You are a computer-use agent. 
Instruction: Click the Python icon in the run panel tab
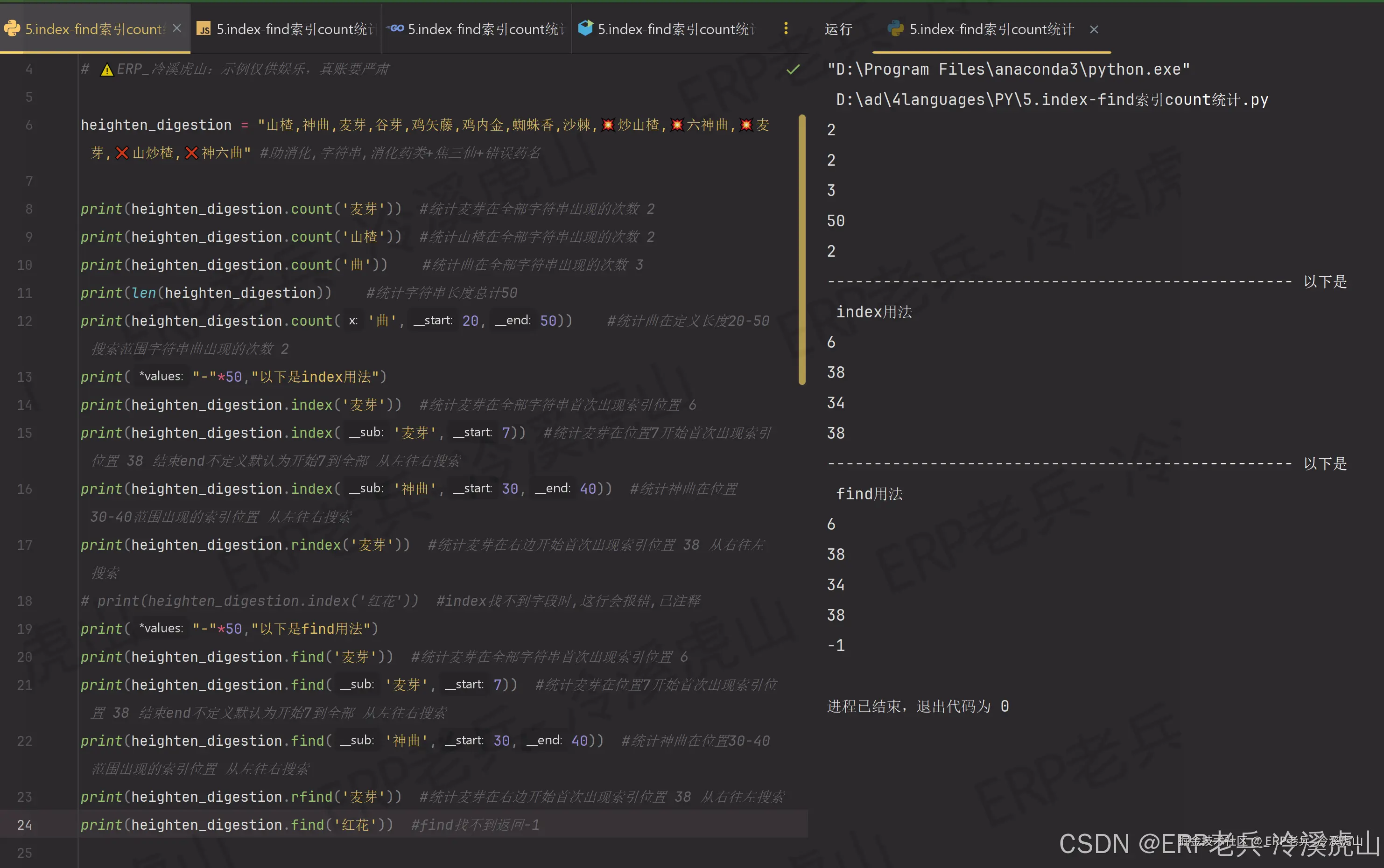click(895, 29)
